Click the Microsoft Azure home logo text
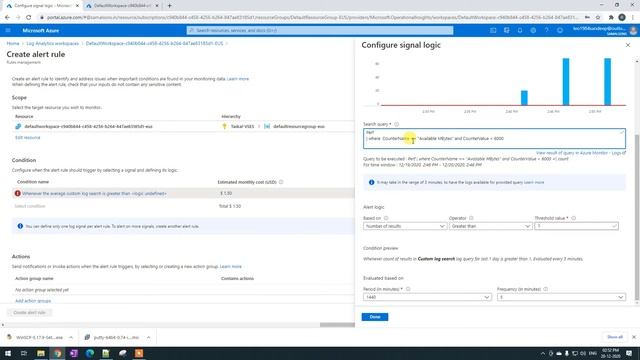Image resolution: width=640 pixels, height=360 pixels. tap(40, 30)
